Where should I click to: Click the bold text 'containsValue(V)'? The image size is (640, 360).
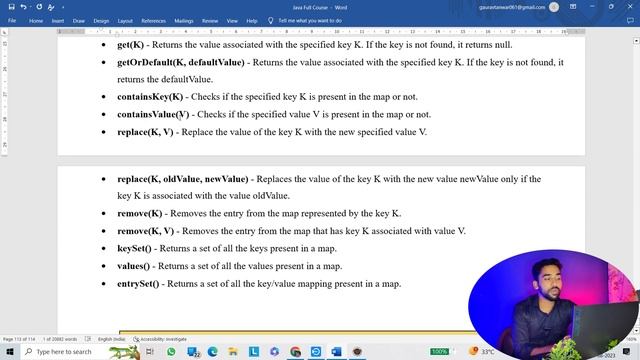pos(153,114)
